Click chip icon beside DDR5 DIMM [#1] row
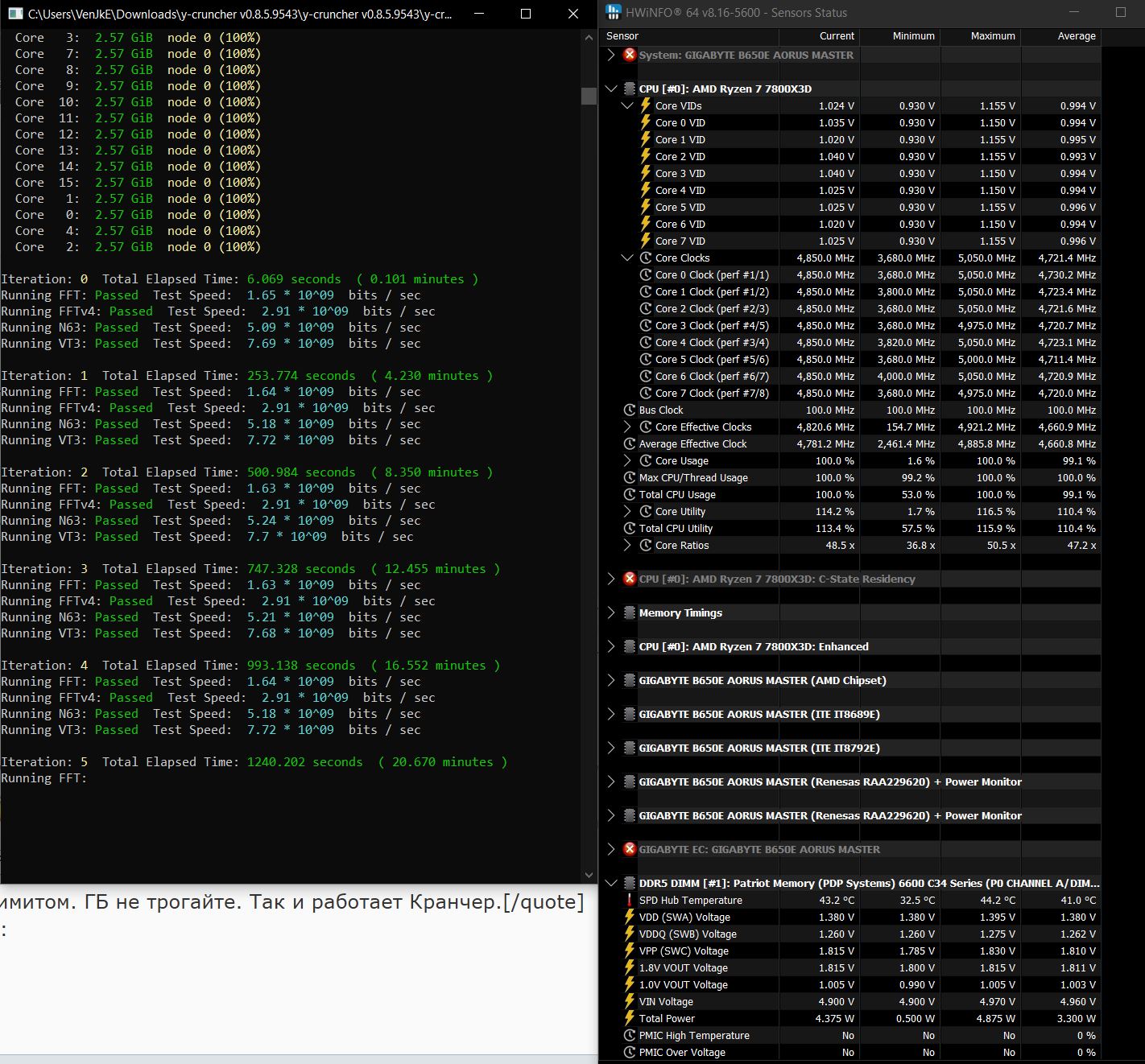The width and height of the screenshot is (1145, 1064). click(630, 883)
